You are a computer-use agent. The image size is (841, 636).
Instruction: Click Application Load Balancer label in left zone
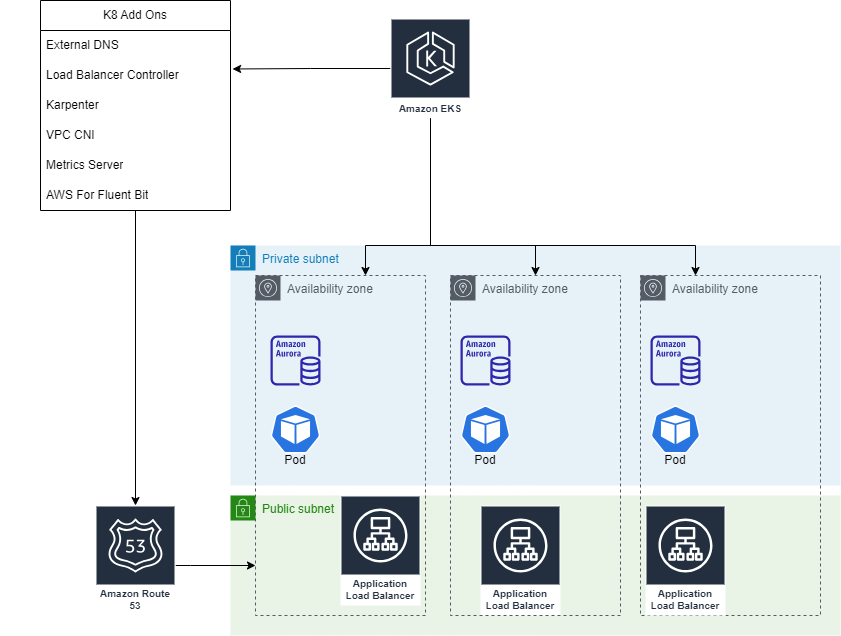coord(380,589)
